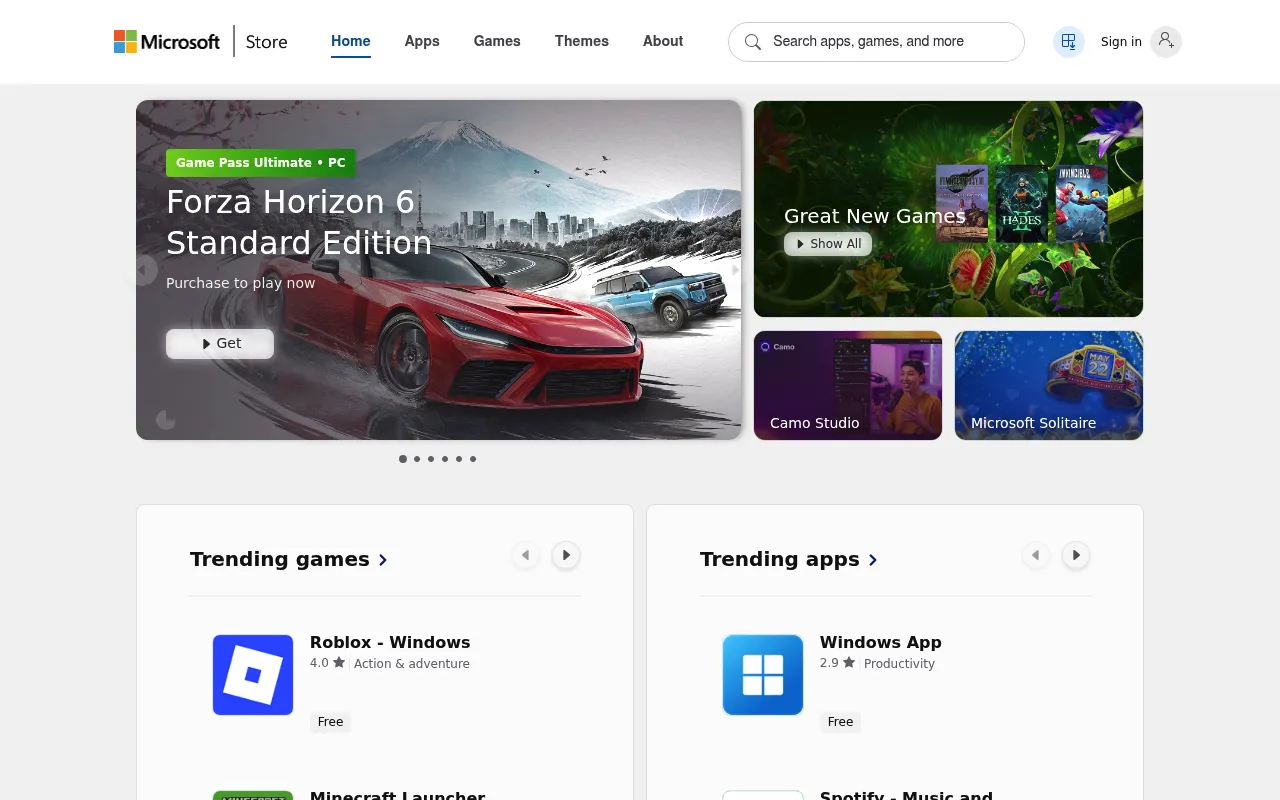Select the third carousel dot
The image size is (1280, 800).
pyautogui.click(x=431, y=459)
